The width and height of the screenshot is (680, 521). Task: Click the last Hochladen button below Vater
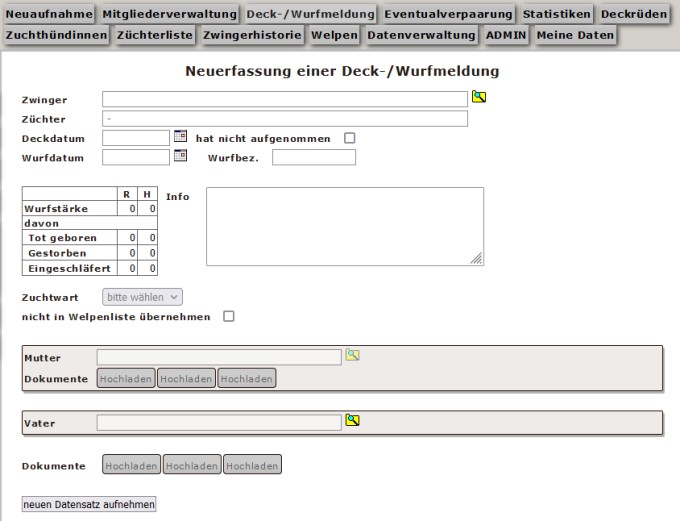(252, 465)
